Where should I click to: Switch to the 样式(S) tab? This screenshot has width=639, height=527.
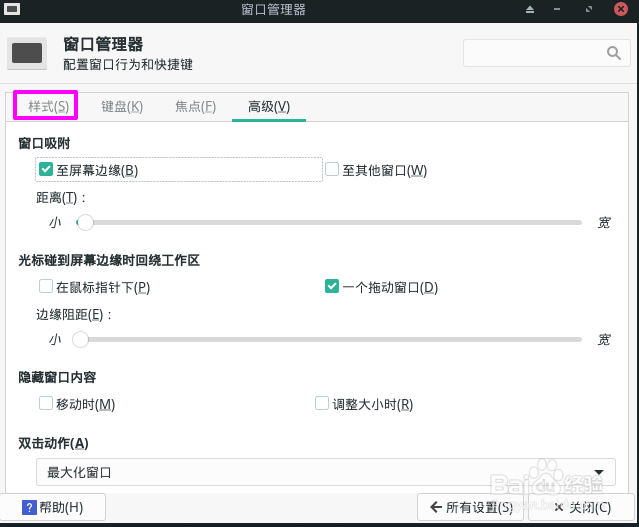[48, 107]
